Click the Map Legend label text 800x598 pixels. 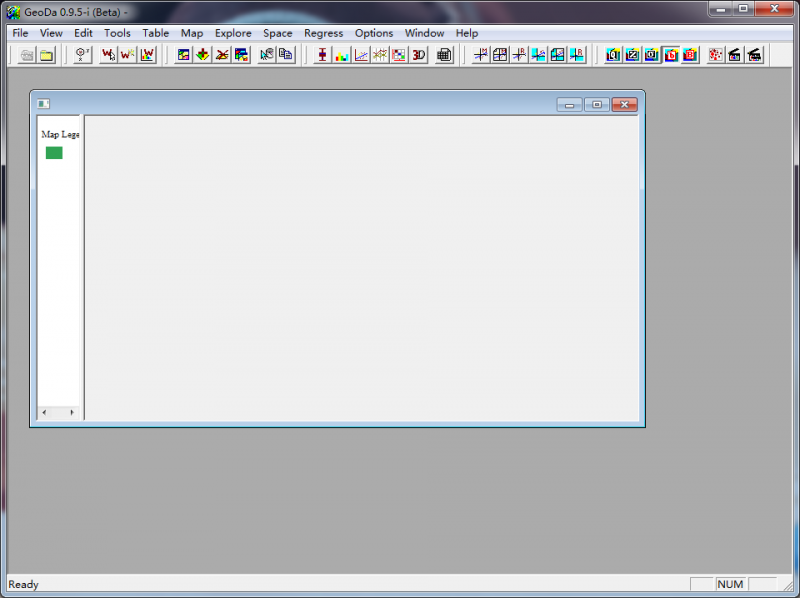point(60,134)
